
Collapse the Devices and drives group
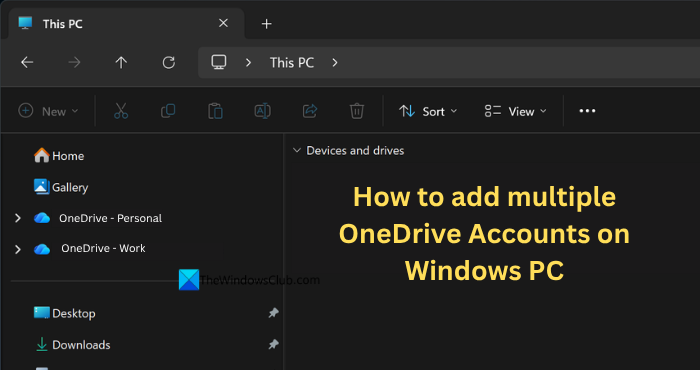tap(296, 150)
